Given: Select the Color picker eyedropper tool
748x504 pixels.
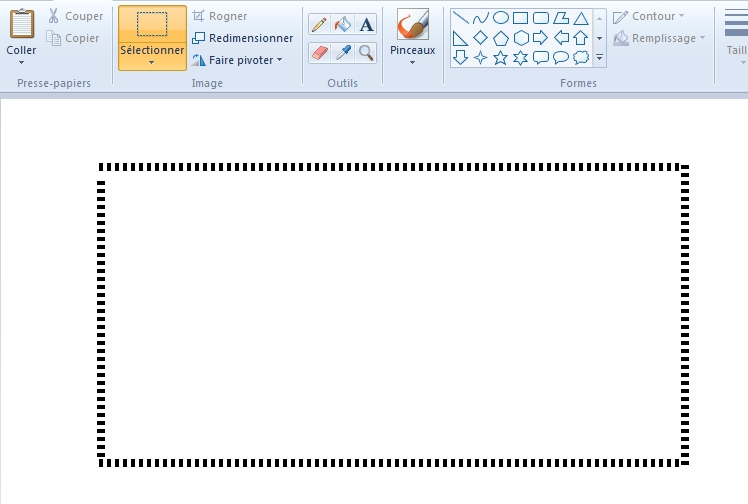Looking at the screenshot, I should pos(343,52).
